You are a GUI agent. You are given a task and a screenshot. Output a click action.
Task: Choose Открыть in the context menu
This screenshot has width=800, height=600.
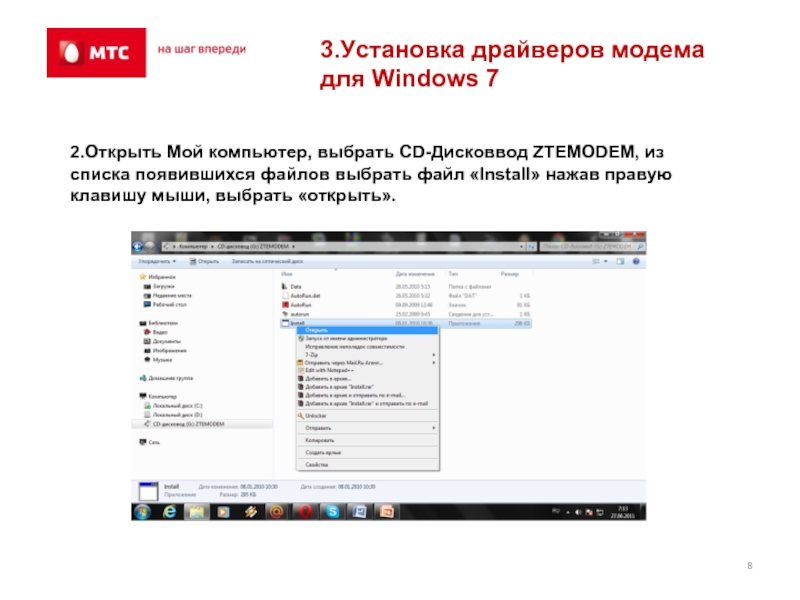coord(367,331)
